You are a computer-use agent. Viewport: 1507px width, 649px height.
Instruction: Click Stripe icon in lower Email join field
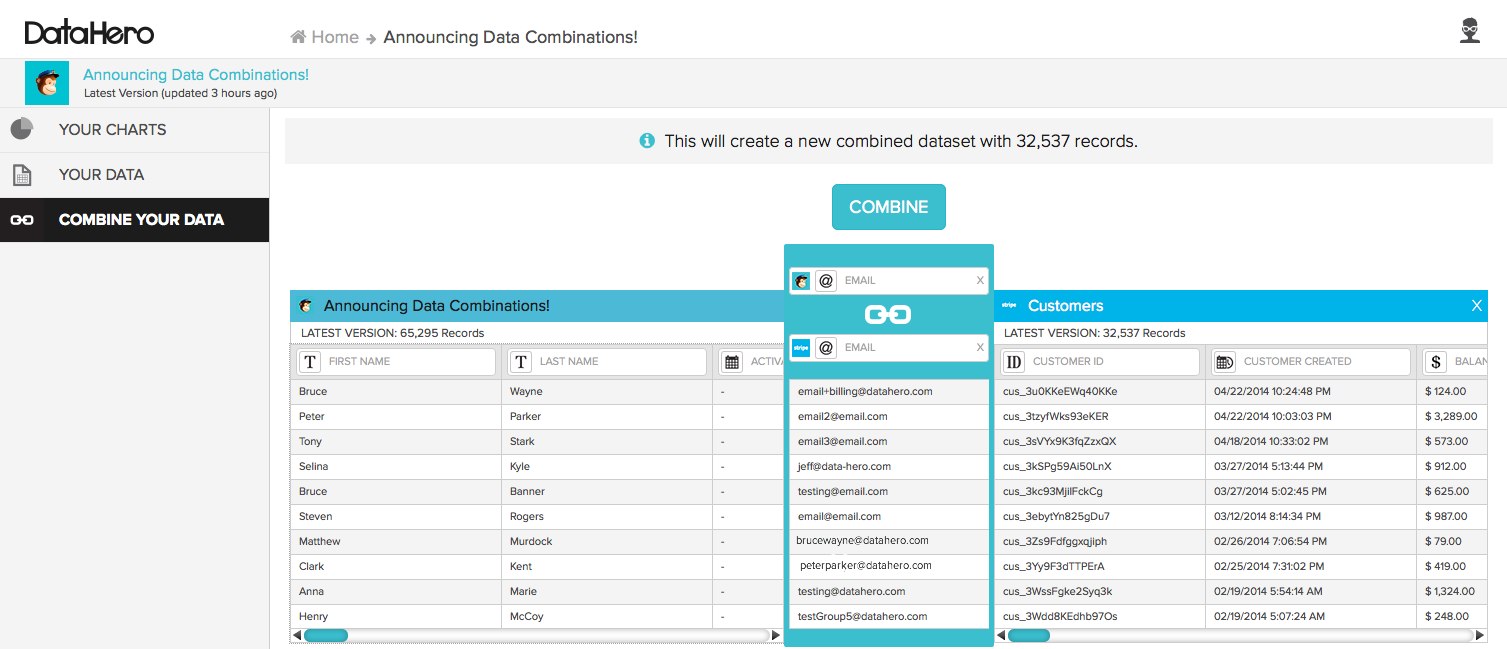tap(801, 348)
